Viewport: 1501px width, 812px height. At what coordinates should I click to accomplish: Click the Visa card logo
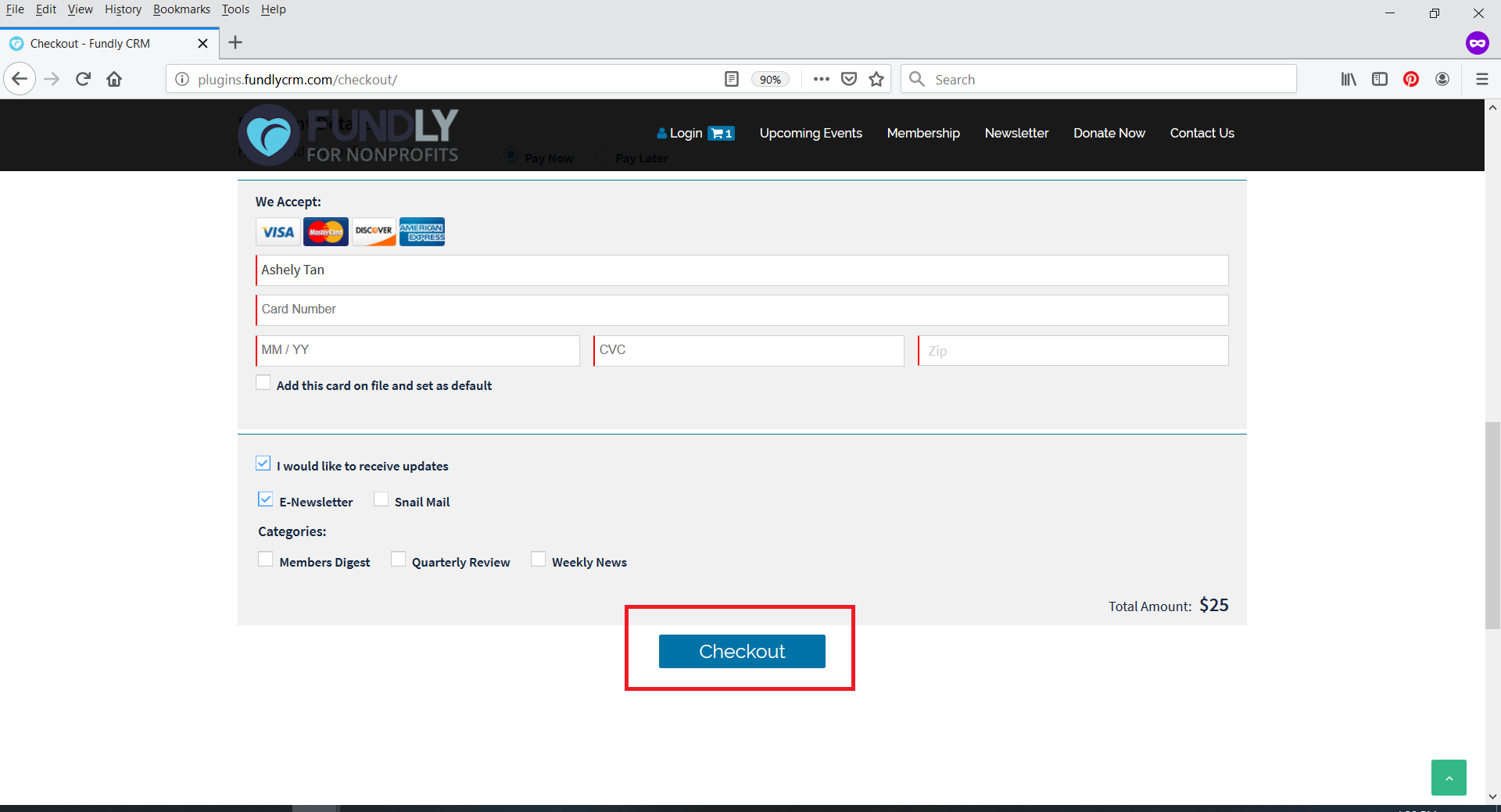pos(278,231)
